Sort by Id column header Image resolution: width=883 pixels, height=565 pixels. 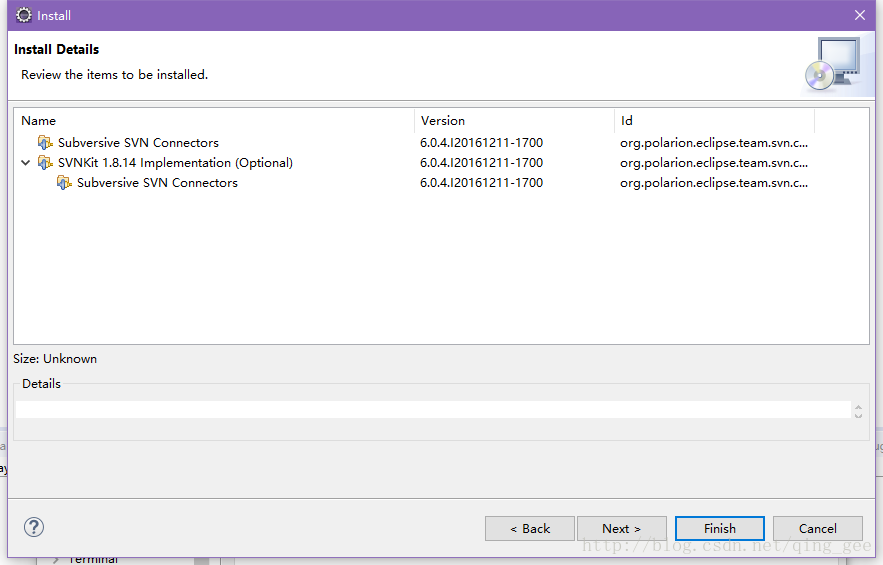pos(714,121)
